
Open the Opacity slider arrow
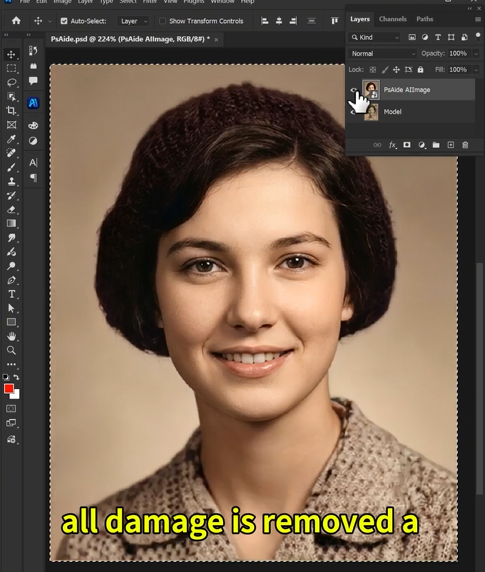click(476, 54)
